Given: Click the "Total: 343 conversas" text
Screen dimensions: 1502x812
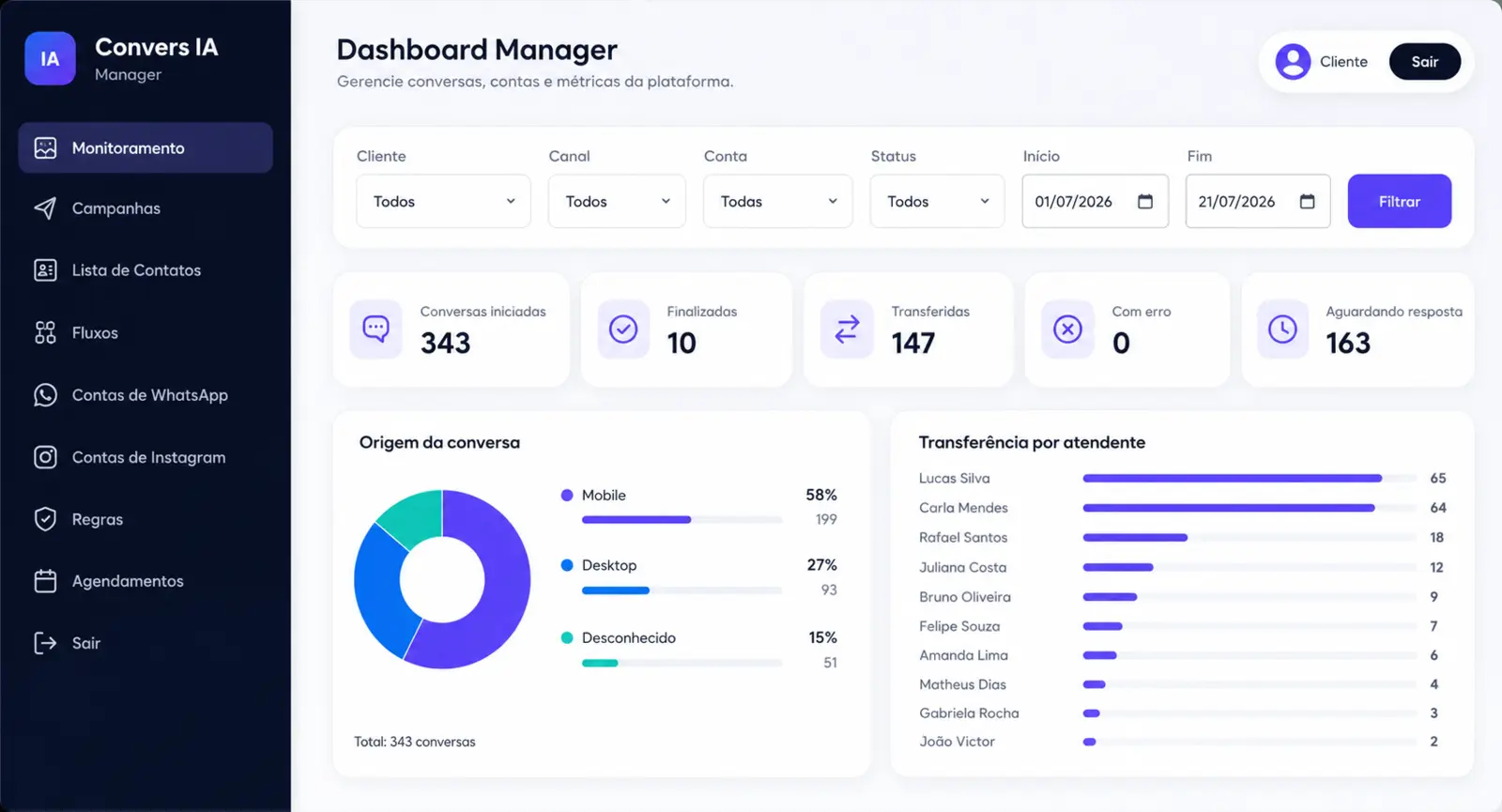Looking at the screenshot, I should click(415, 742).
